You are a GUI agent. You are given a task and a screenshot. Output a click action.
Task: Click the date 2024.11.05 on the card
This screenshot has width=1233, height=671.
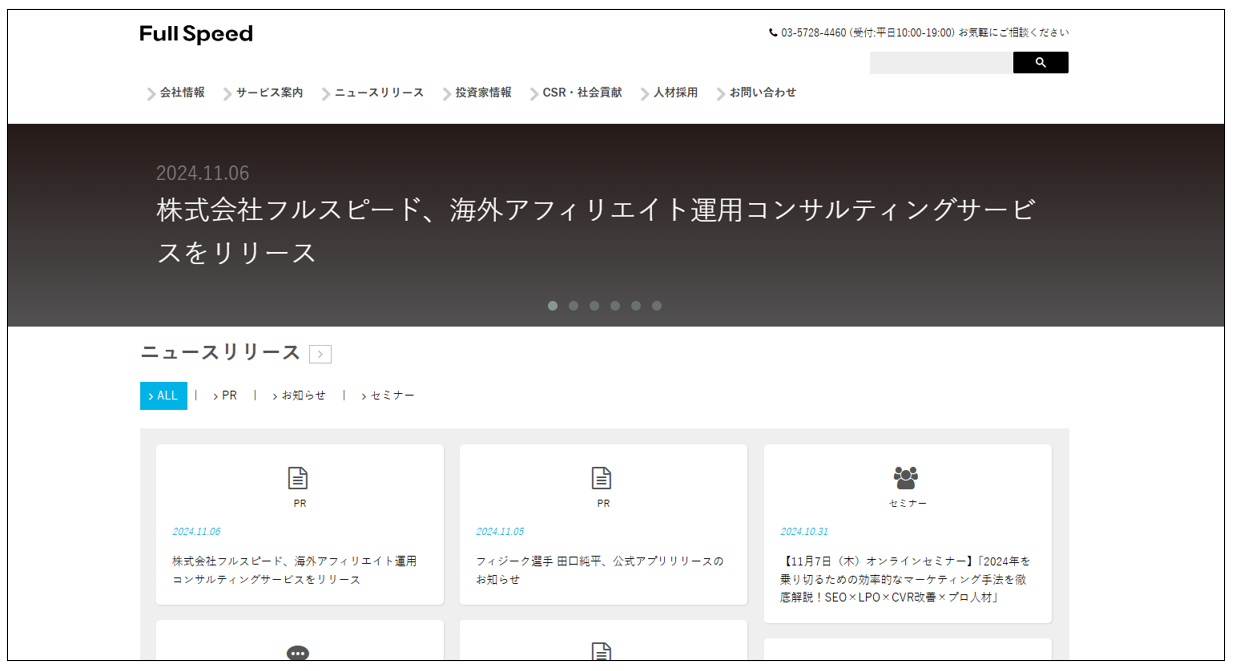click(500, 532)
